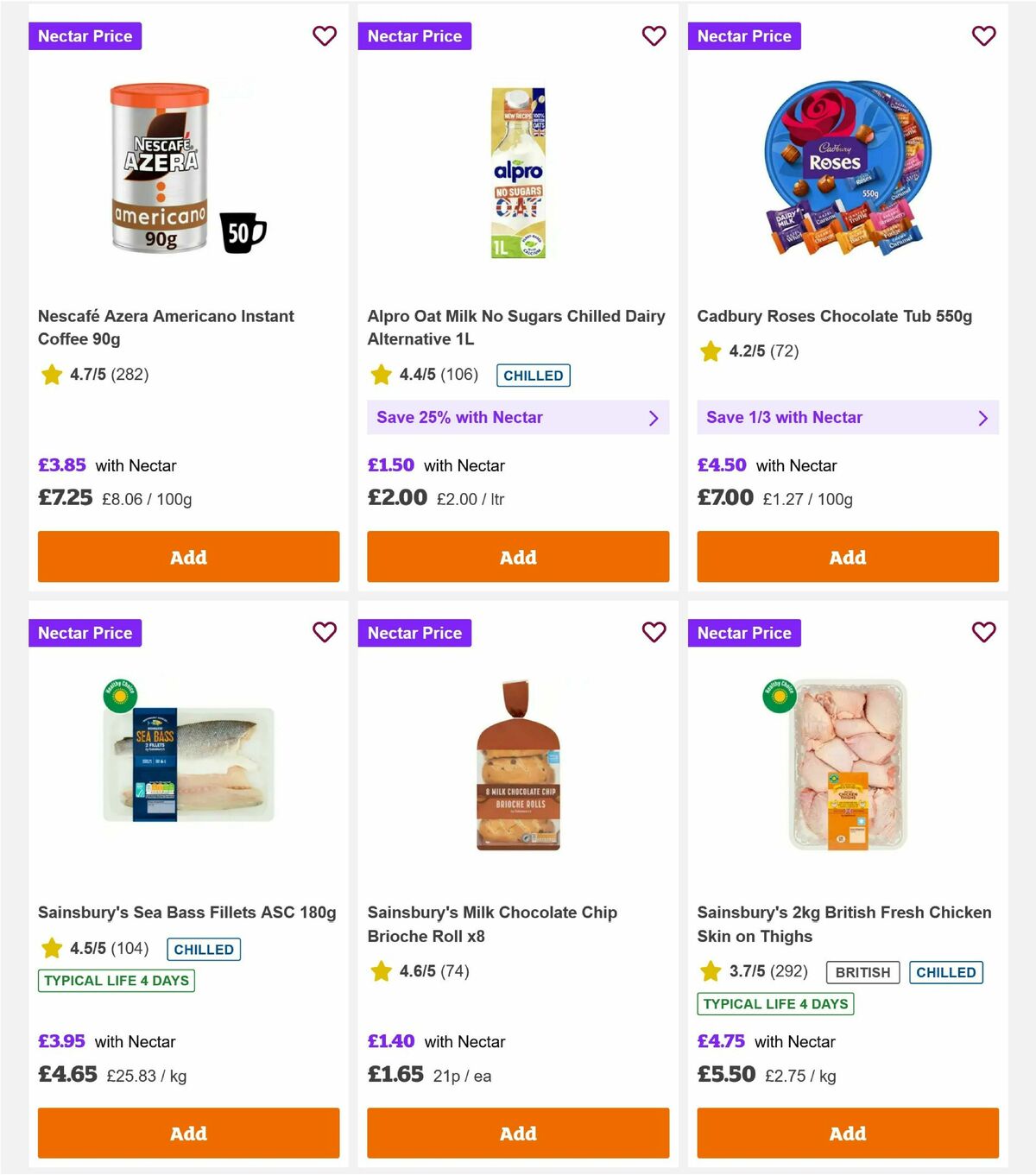
Task: Click the Alpro Oat Milk product image
Action: click(x=518, y=171)
